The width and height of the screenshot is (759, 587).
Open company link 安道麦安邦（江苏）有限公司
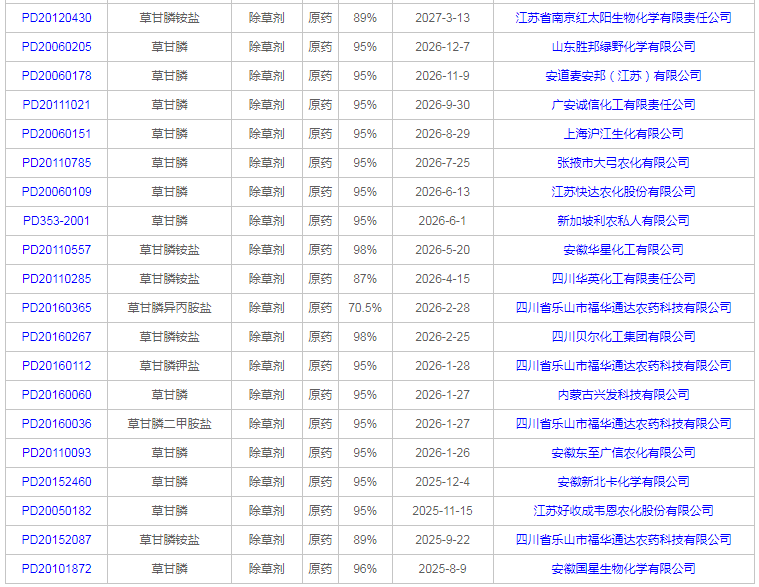coord(623,76)
